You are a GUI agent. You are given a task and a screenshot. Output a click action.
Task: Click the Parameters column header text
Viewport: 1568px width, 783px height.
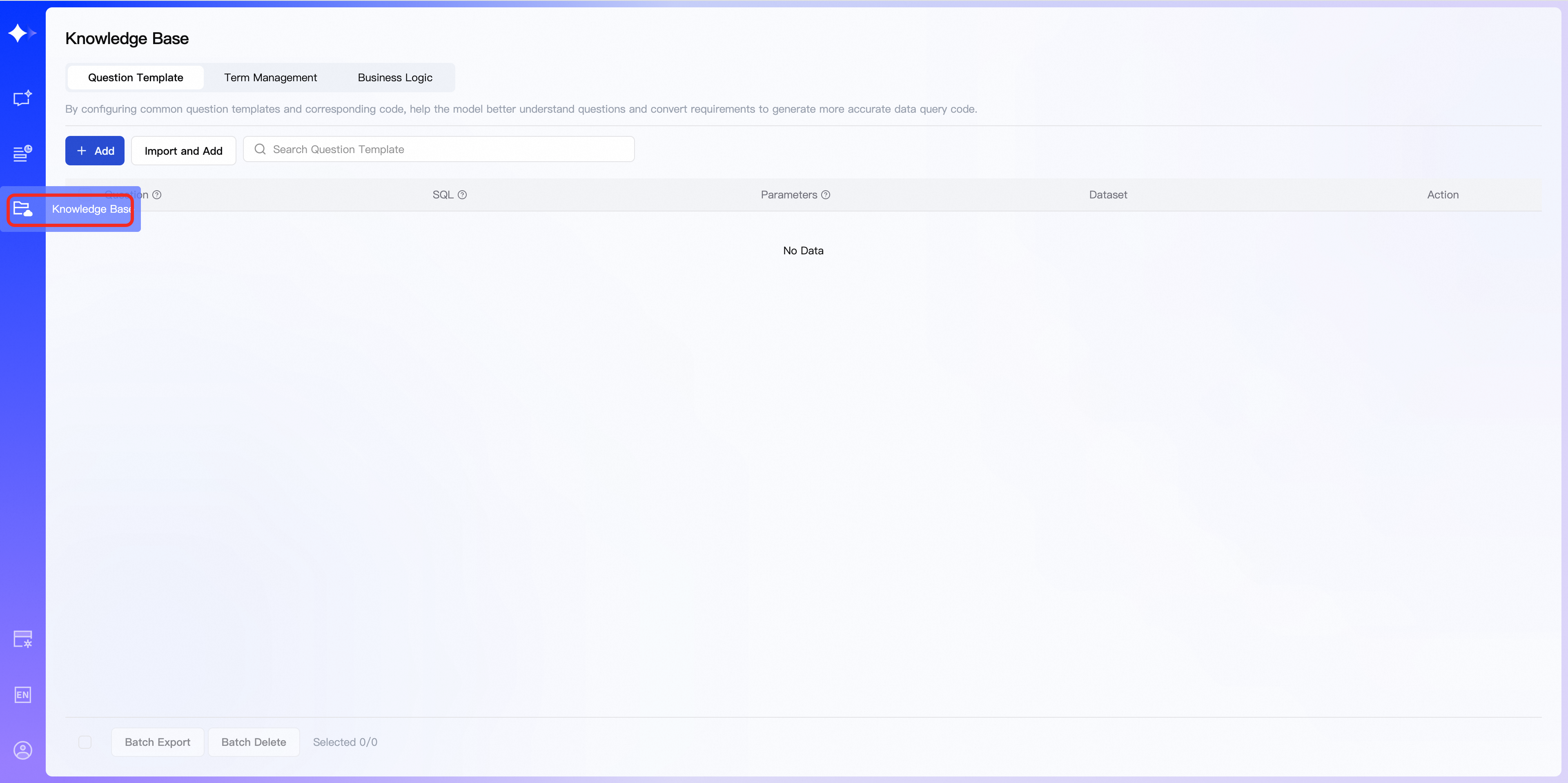[789, 195]
